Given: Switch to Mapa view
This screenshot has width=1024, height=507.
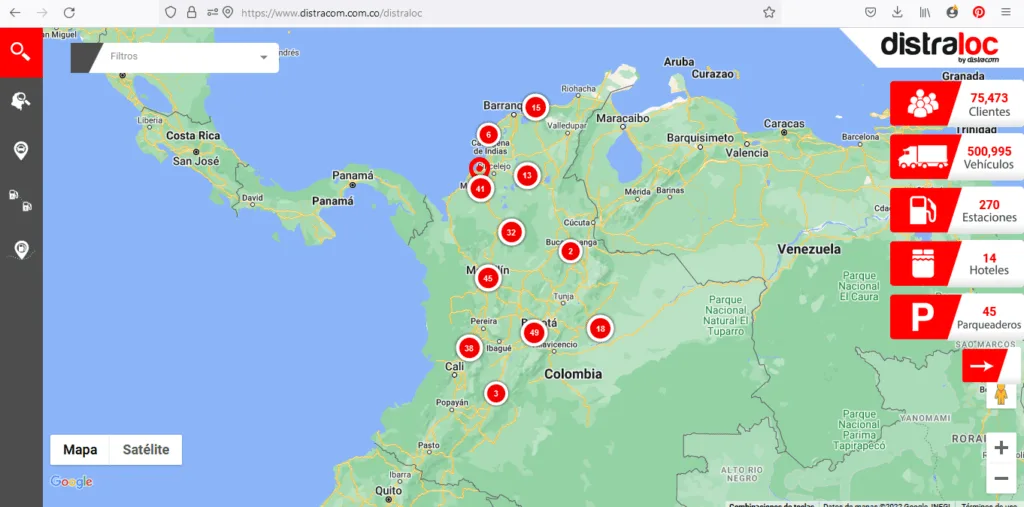Looking at the screenshot, I should tap(80, 450).
